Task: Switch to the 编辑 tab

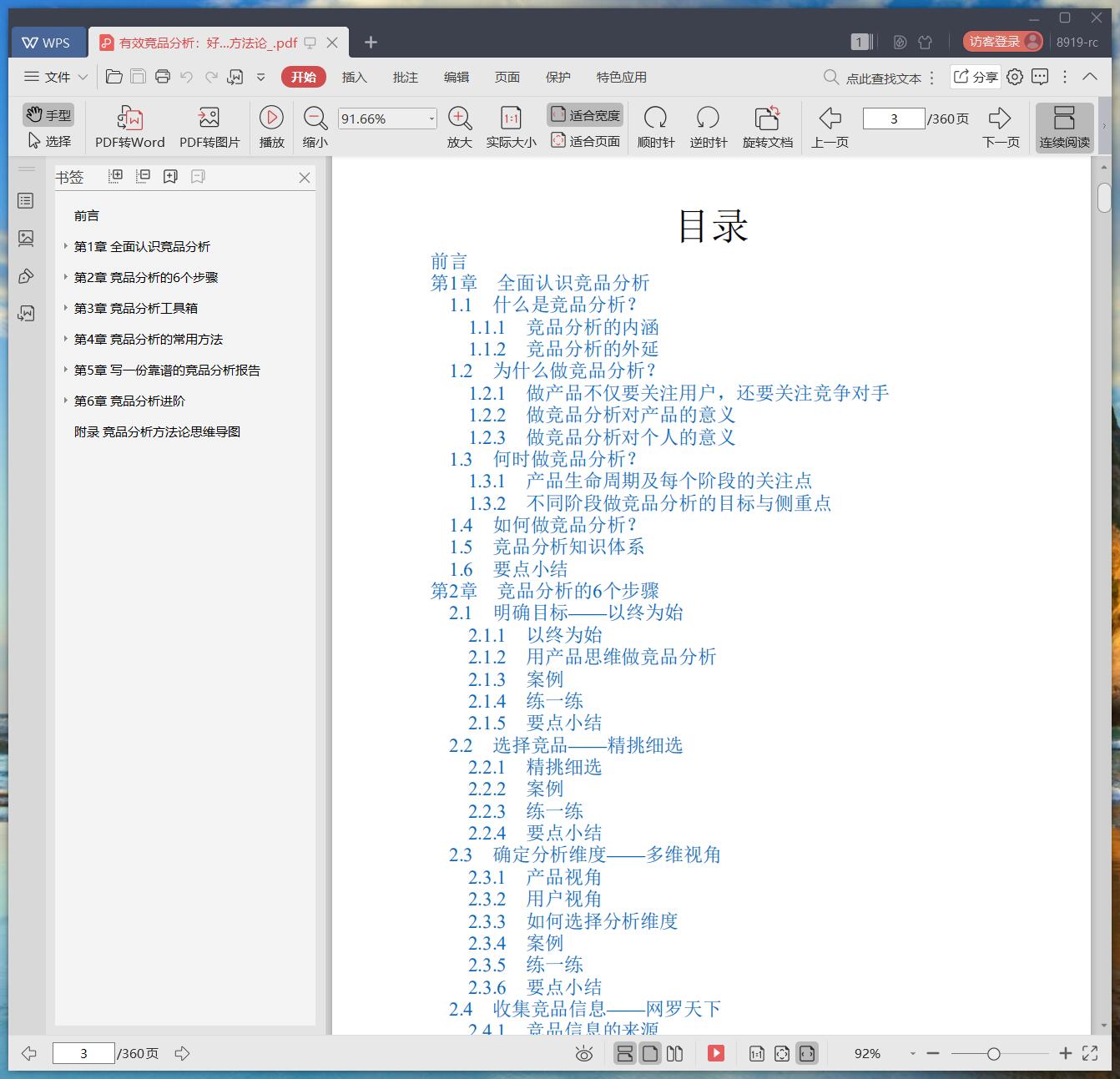Action: (456, 77)
